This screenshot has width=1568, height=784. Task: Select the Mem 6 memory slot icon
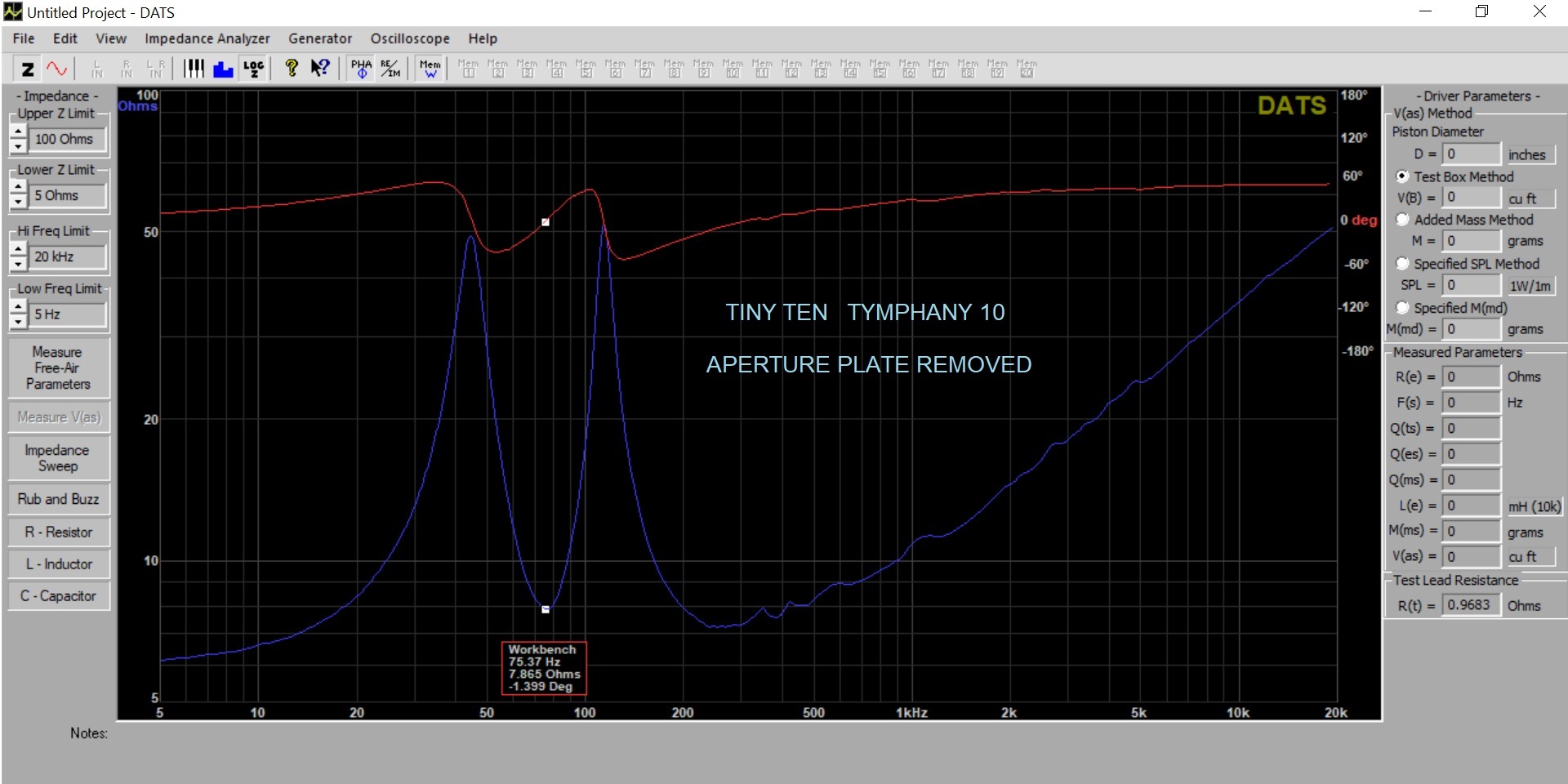(616, 69)
